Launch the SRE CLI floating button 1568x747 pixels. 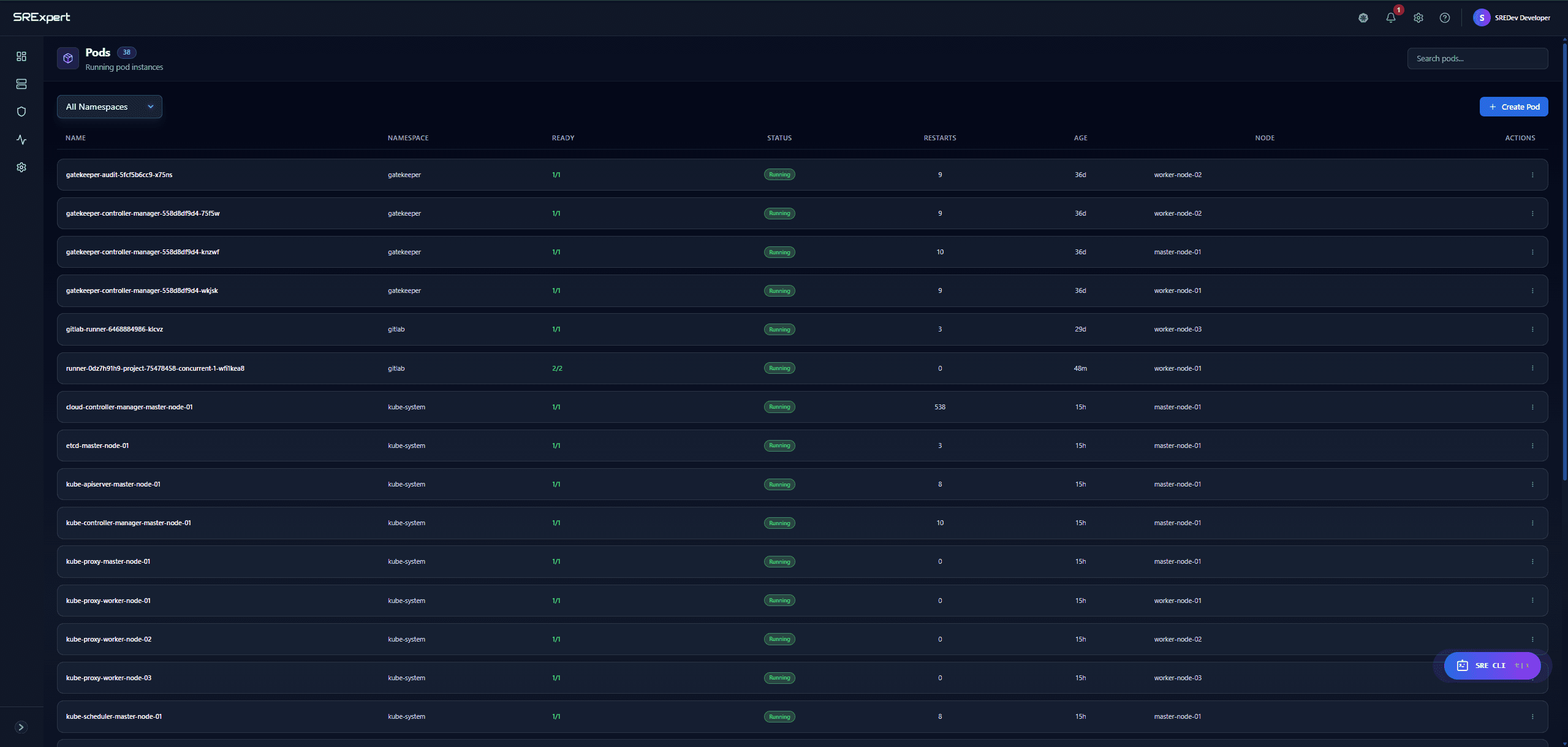click(1491, 665)
